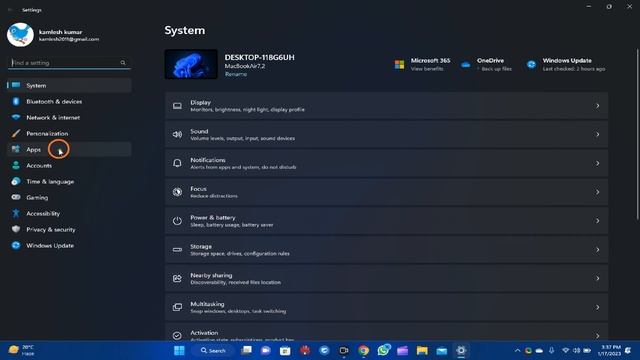The image size is (640, 360).
Task: Open the Display settings row
Action: (x=387, y=106)
